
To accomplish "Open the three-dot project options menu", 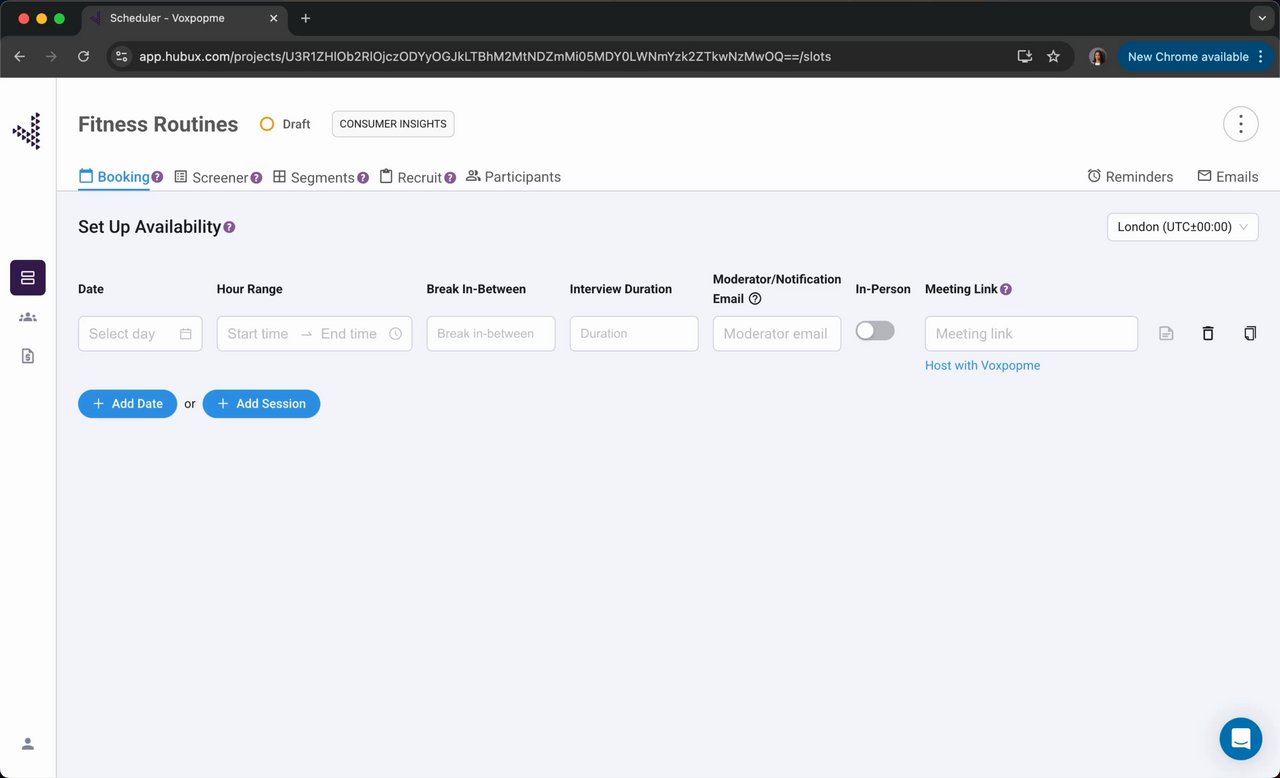I will coord(1240,124).
